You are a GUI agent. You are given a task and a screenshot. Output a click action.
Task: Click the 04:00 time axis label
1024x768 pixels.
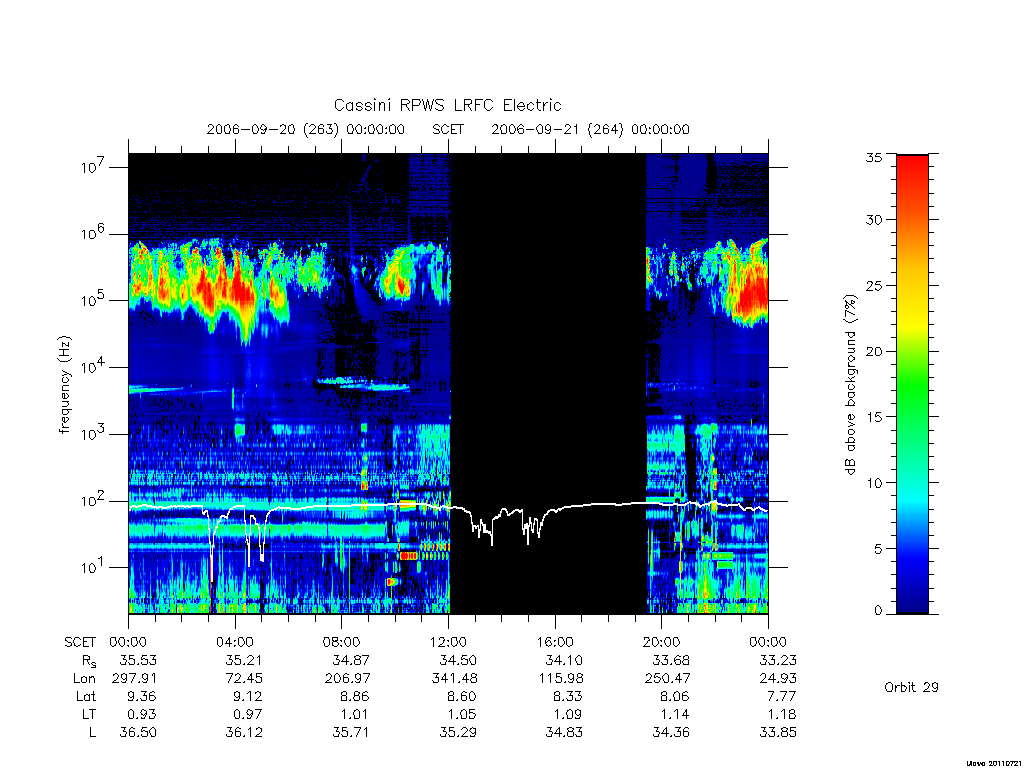coord(234,642)
